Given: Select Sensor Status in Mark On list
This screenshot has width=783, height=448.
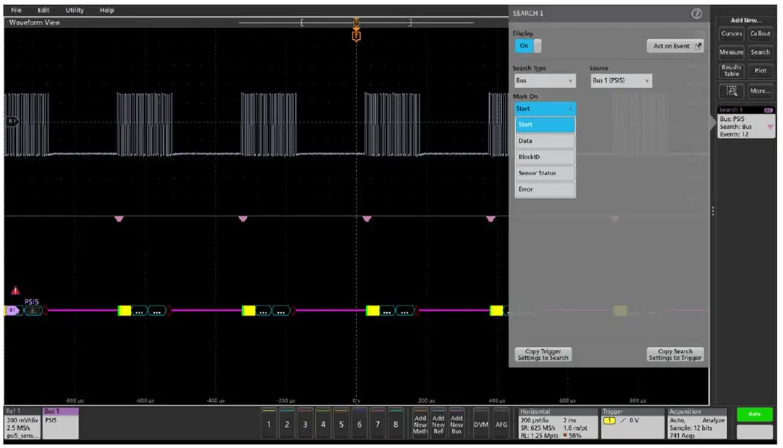Looking at the screenshot, I should (545, 173).
